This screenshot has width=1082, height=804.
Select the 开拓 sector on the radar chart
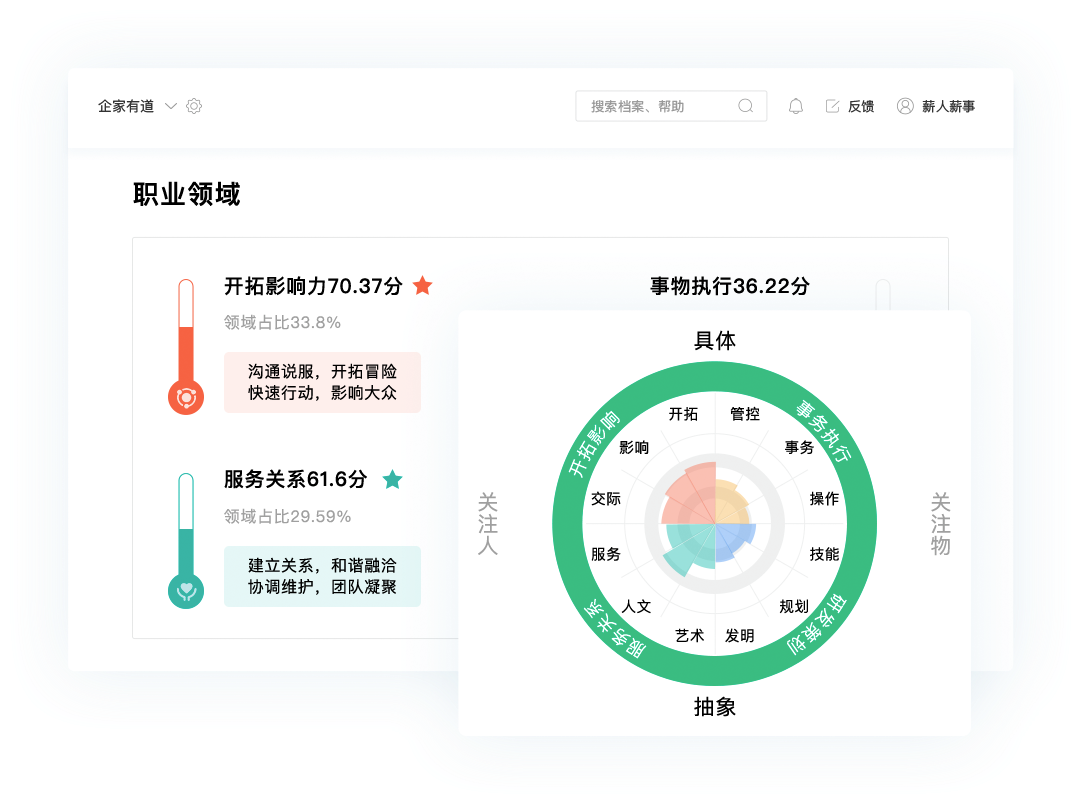[682, 414]
